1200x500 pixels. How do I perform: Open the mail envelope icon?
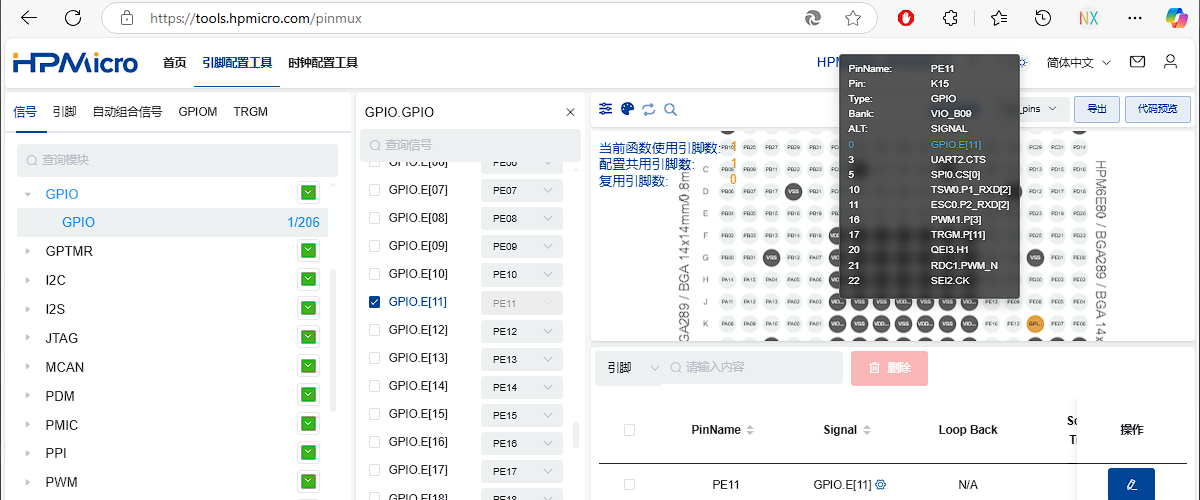[x=1137, y=62]
